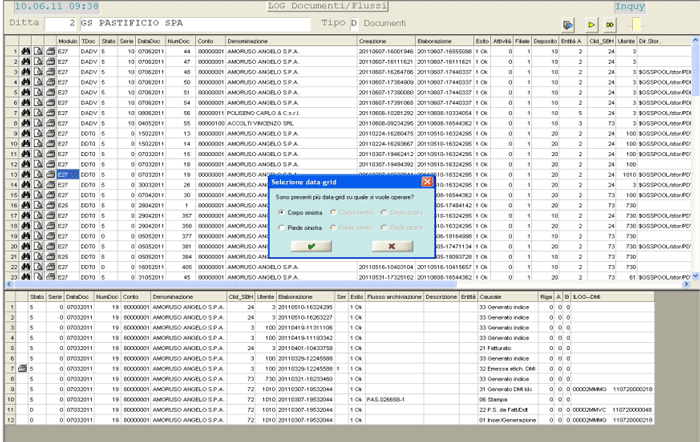
Task: Click the Elaborazione column header in upper grid
Action: pyautogui.click(x=439, y=39)
